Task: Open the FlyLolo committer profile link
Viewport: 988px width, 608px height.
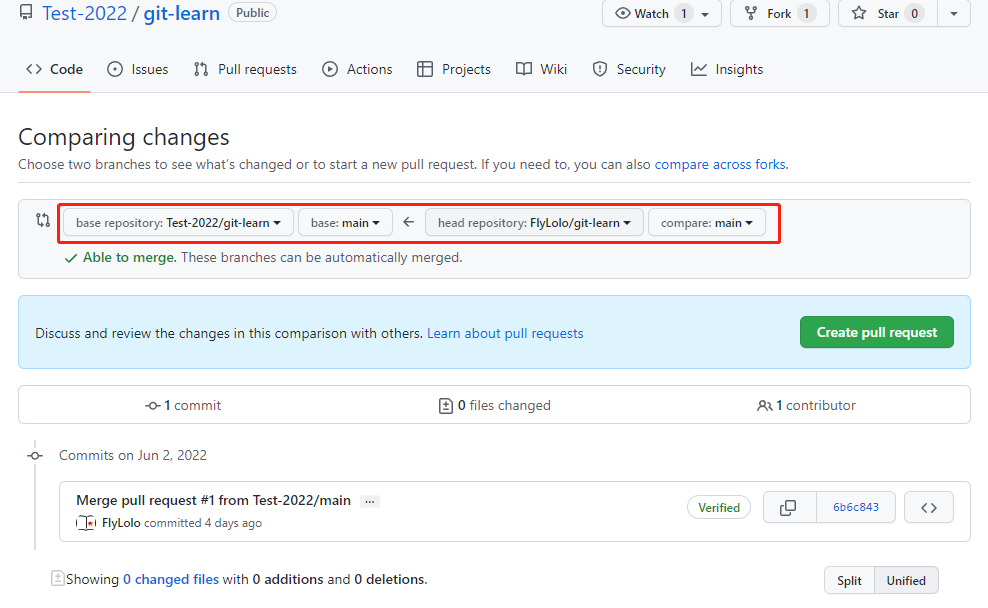Action: click(x=121, y=523)
